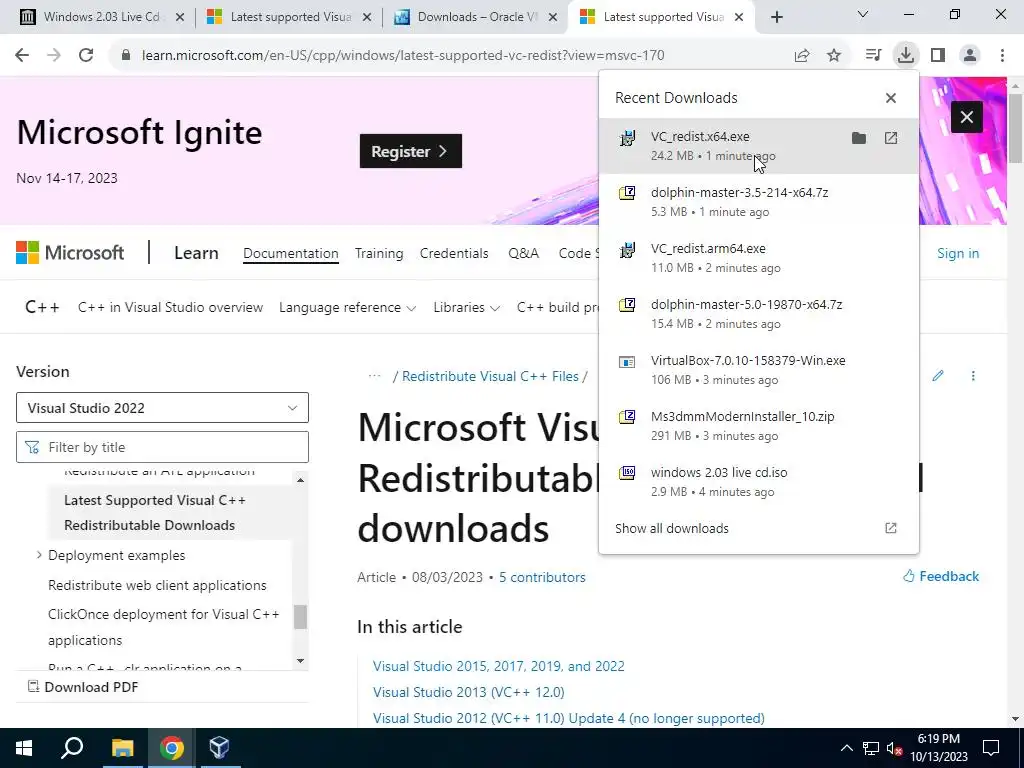Click the edit pencil icon on the article

pos(938,376)
